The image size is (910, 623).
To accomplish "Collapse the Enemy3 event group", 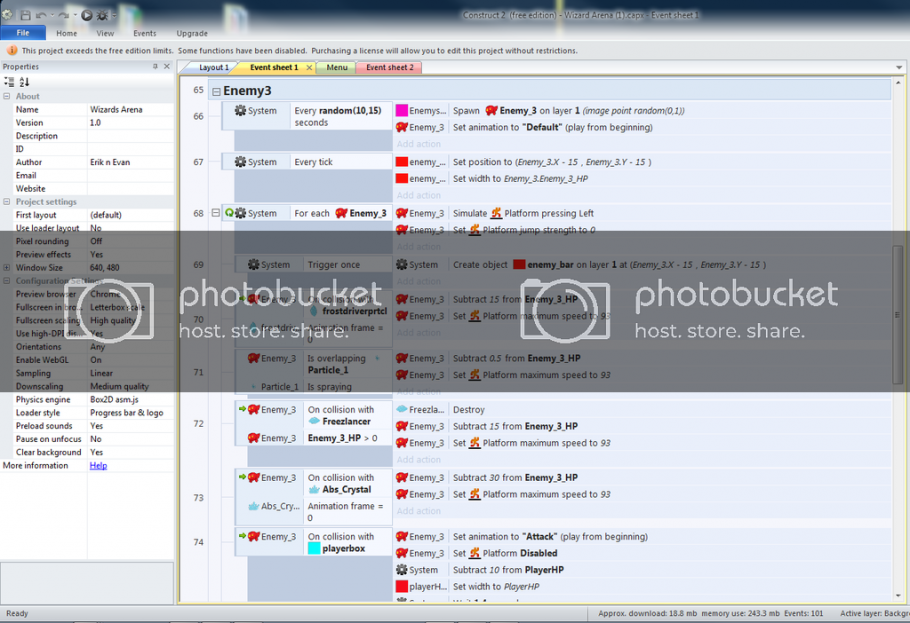I will click(216, 91).
